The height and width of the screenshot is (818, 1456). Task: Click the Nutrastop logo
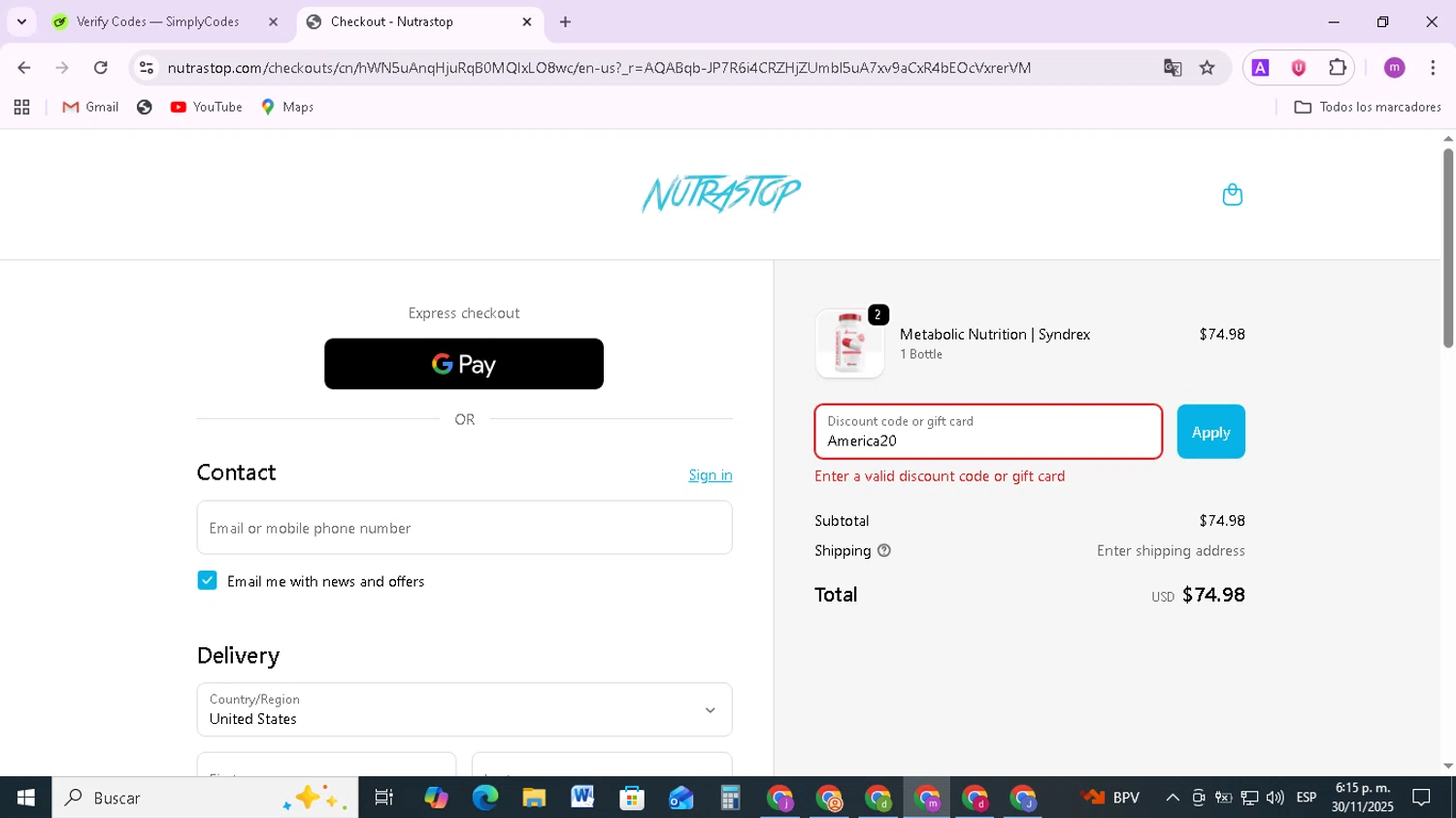pos(721,194)
